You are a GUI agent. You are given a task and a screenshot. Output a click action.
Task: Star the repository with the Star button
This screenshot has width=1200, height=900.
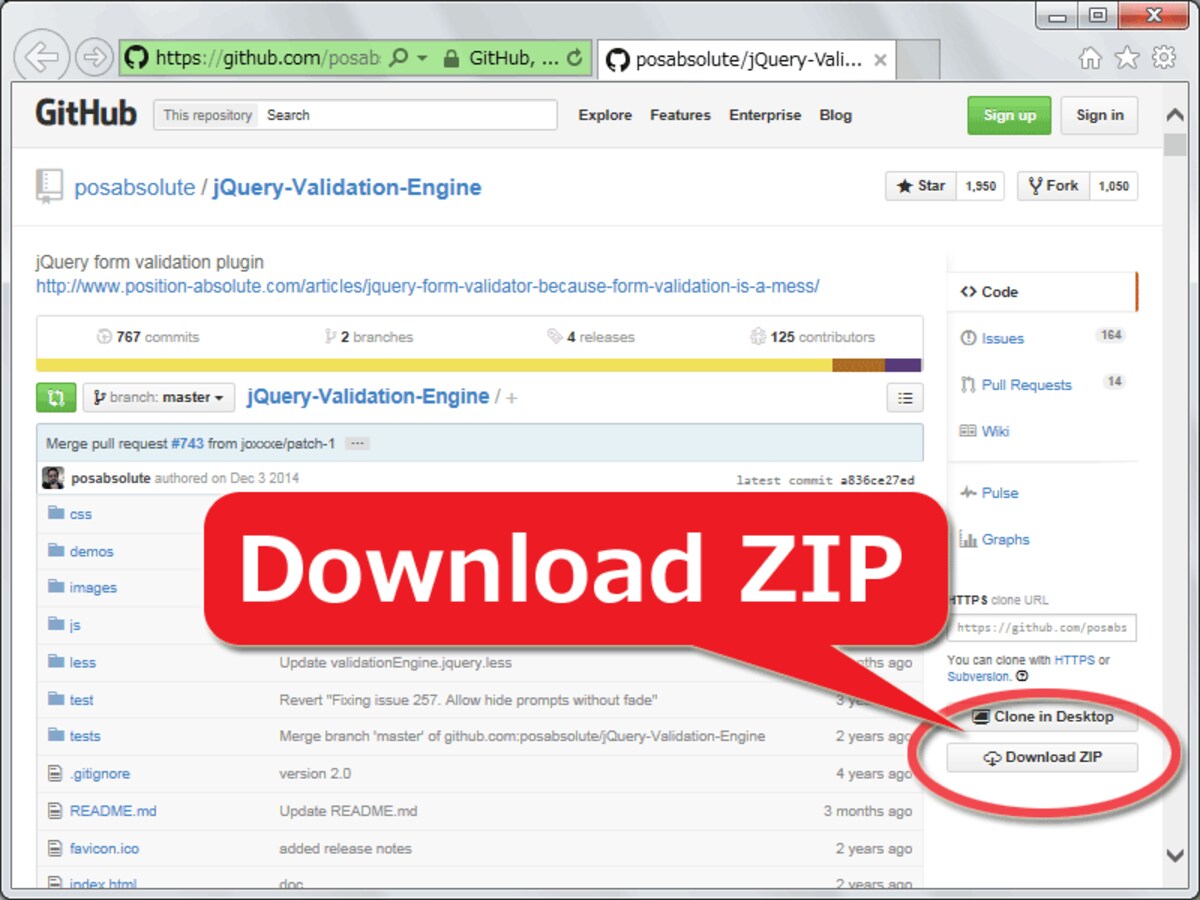pos(921,186)
